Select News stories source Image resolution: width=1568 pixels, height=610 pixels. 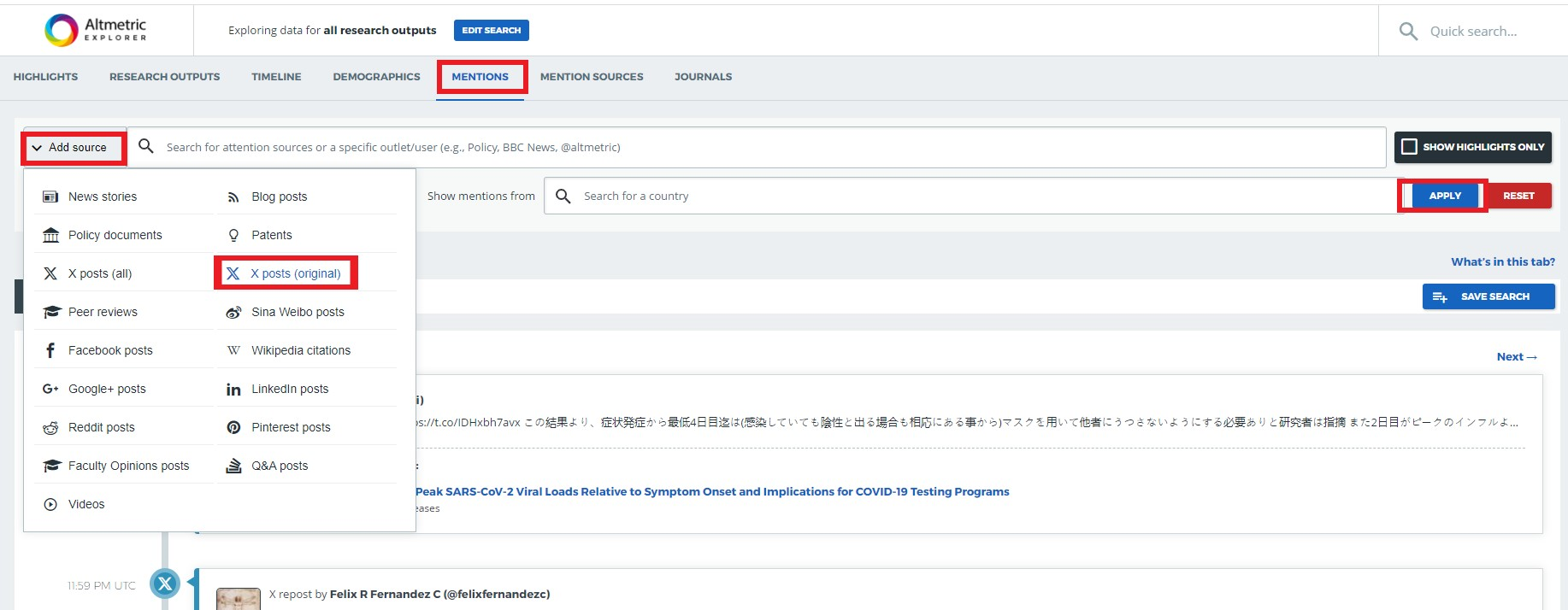coord(102,196)
